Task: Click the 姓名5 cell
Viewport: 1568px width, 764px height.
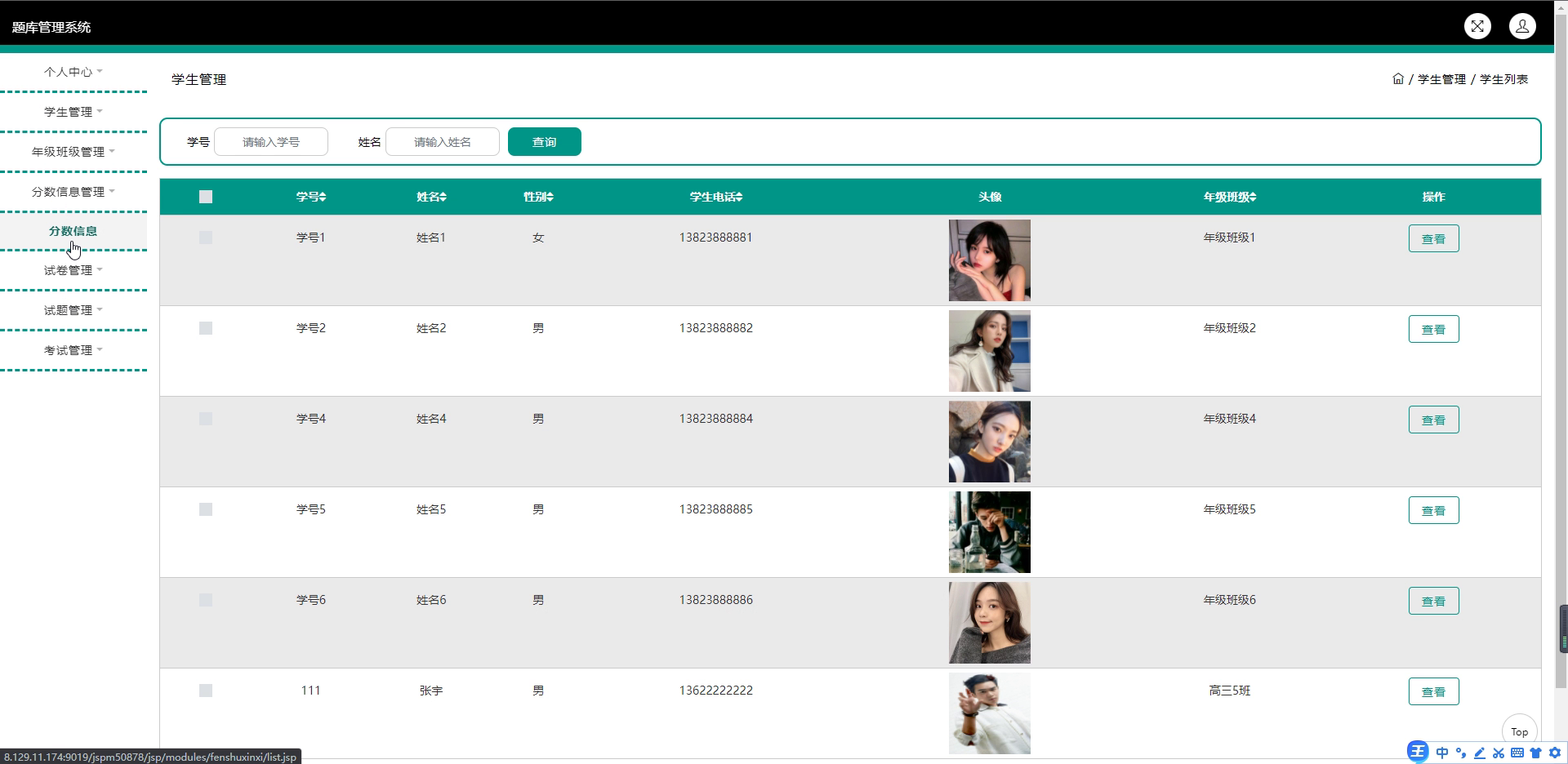Action: (431, 509)
